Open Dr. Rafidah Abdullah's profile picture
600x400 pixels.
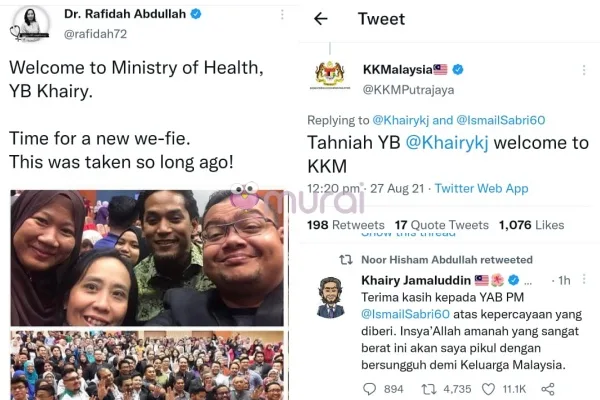pyautogui.click(x=30, y=24)
